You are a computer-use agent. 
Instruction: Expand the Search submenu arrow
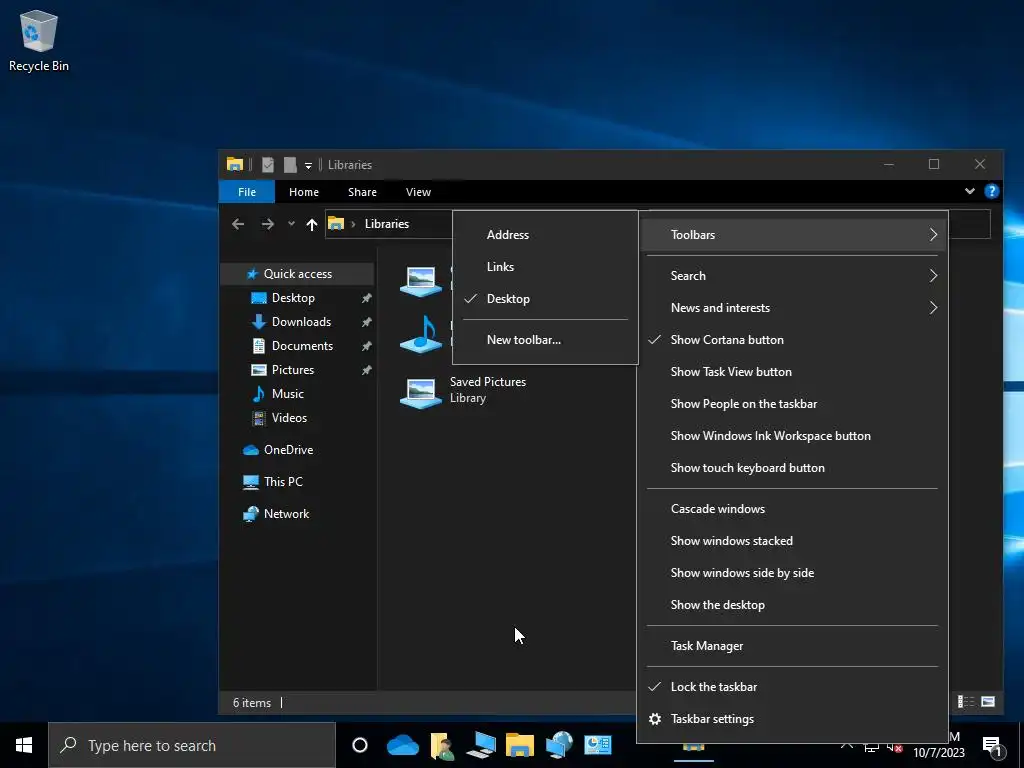click(x=933, y=276)
